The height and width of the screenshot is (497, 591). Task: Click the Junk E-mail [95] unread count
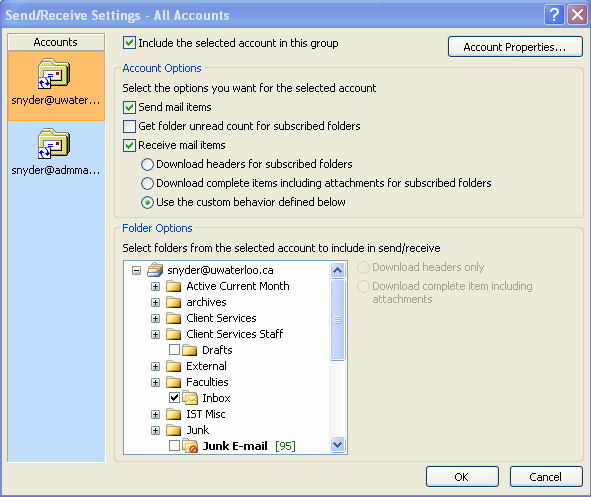coord(285,446)
